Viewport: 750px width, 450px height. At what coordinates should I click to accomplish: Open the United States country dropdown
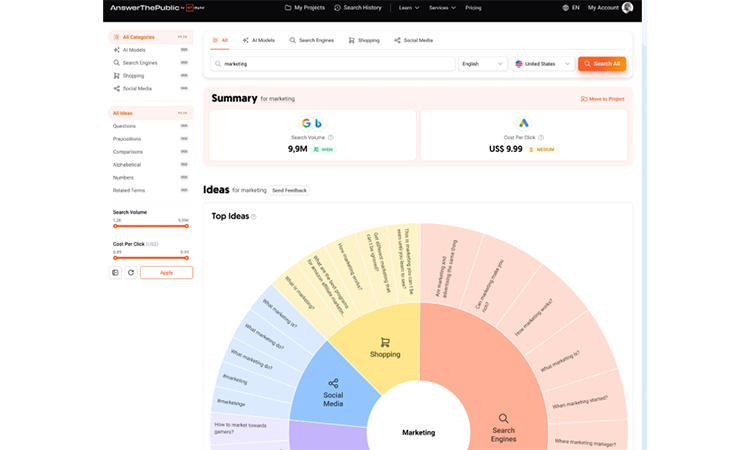(542, 63)
